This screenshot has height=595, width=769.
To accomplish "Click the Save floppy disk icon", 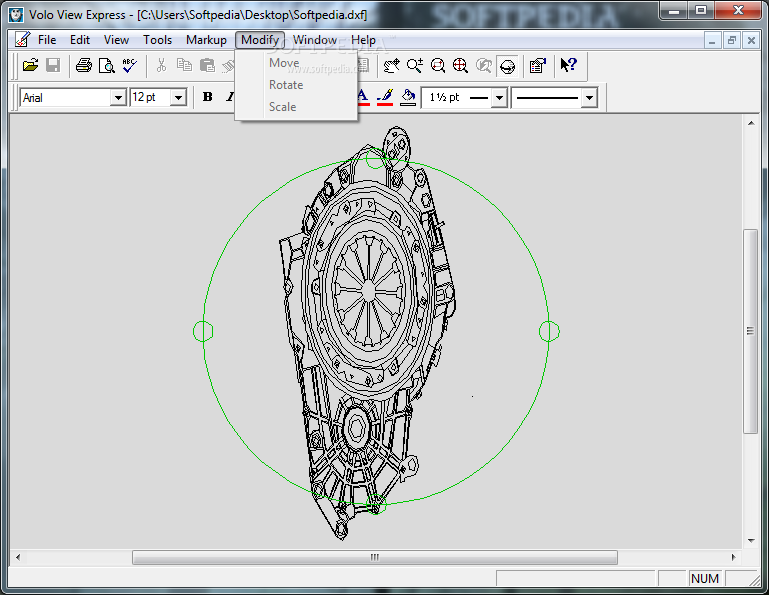I will [53, 65].
